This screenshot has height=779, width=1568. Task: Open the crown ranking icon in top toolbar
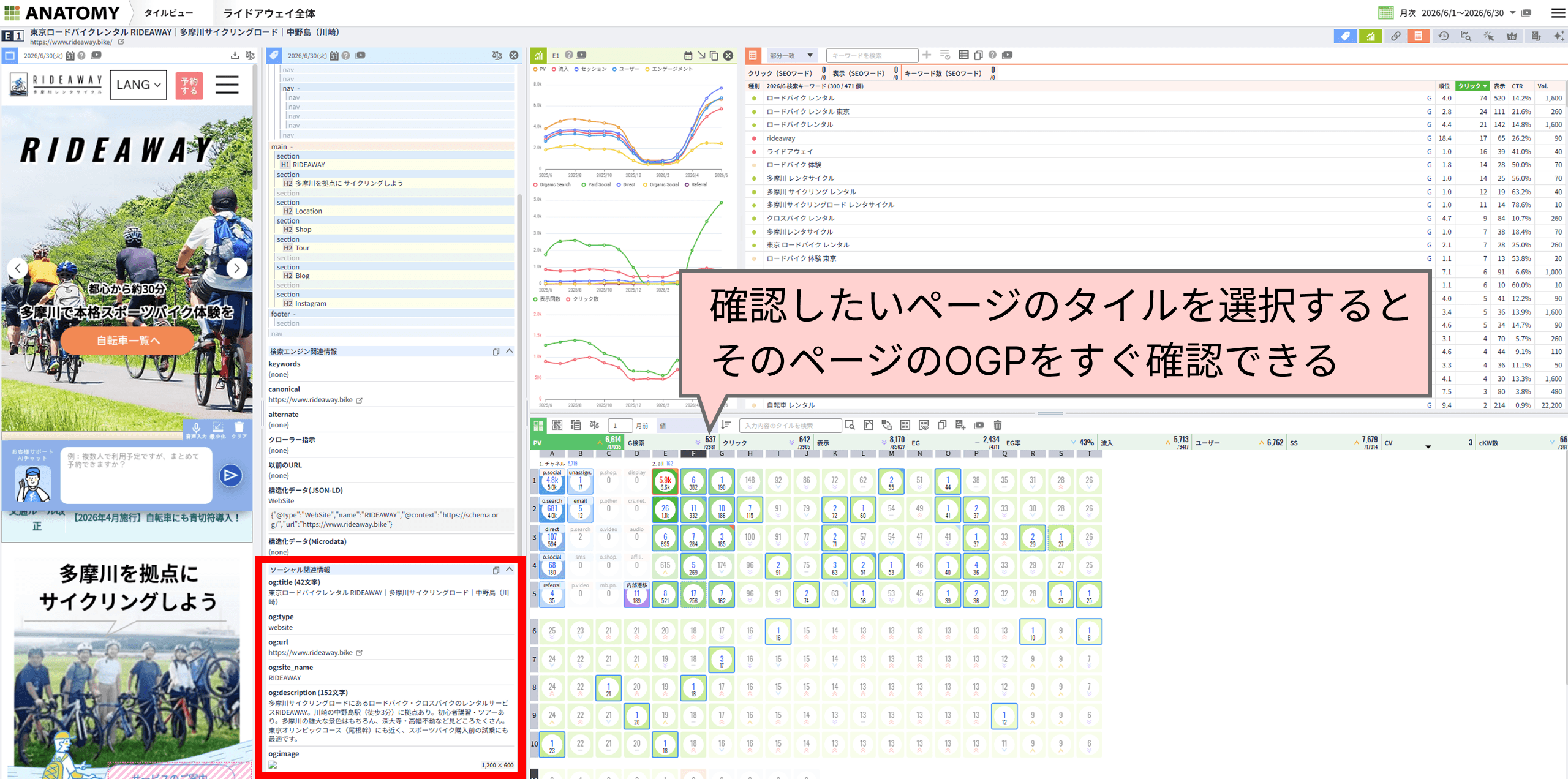click(x=1512, y=37)
